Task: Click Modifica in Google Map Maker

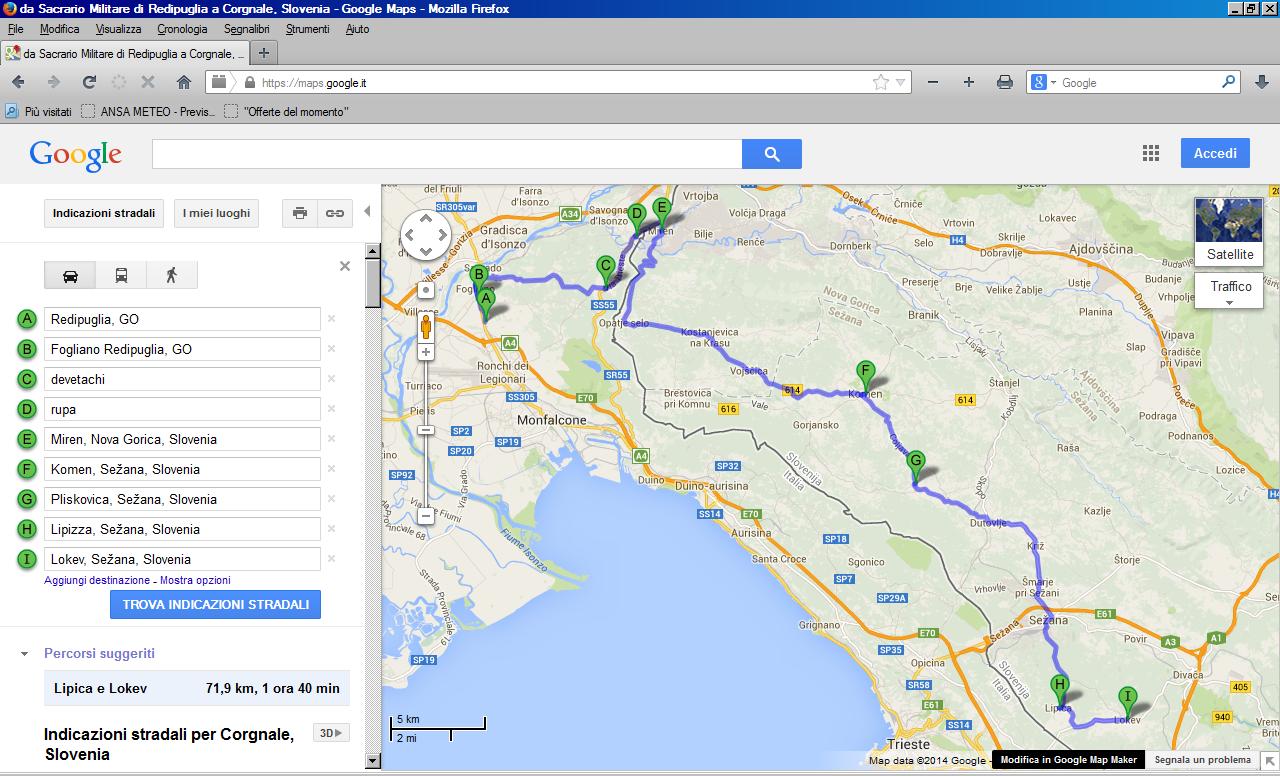Action: pos(1068,760)
